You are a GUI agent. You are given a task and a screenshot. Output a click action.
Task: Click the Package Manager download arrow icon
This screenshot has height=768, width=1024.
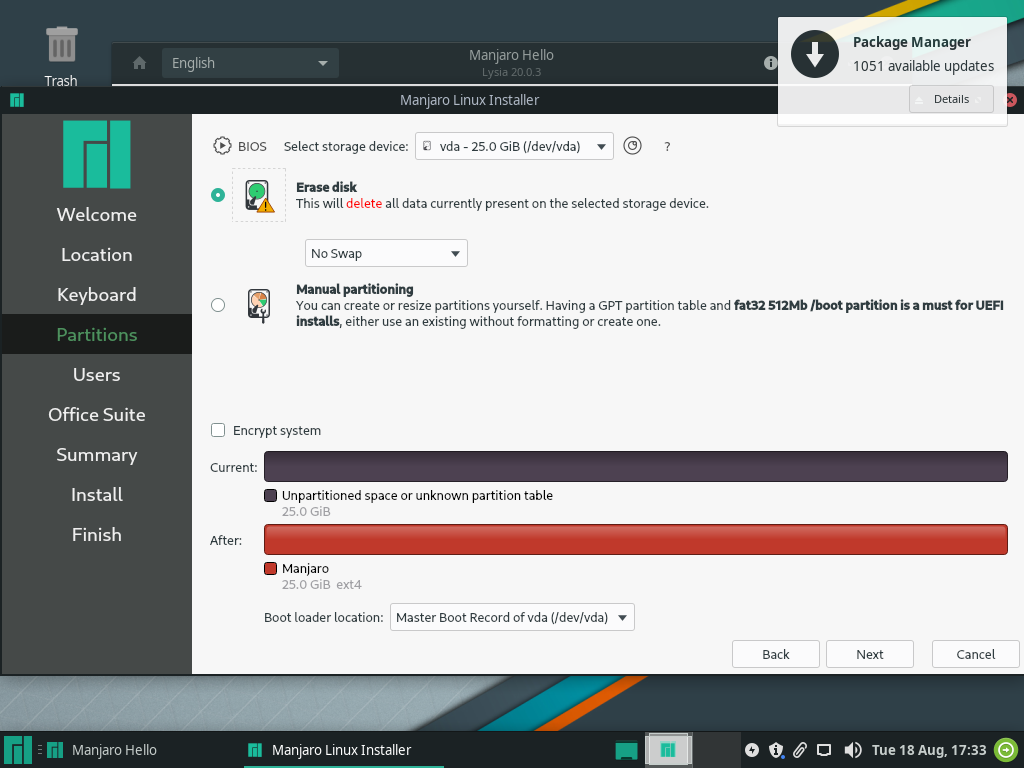(x=814, y=54)
